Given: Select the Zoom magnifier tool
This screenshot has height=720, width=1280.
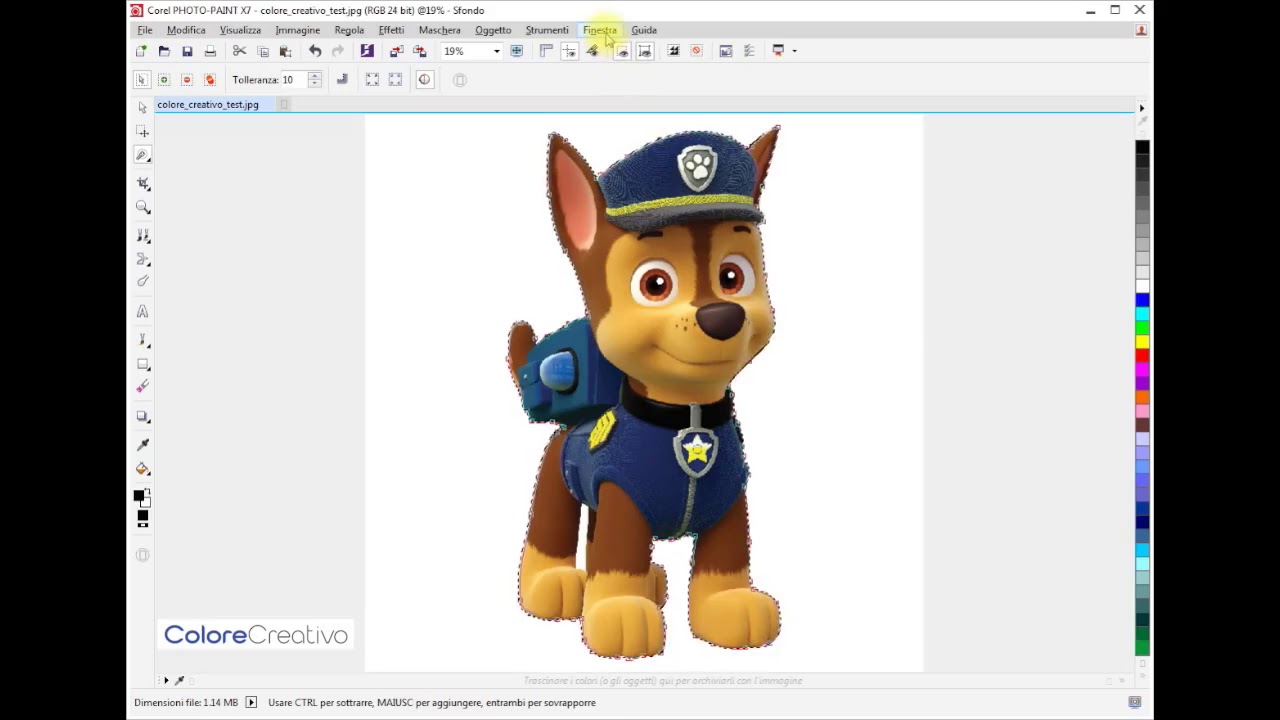Looking at the screenshot, I should (143, 207).
